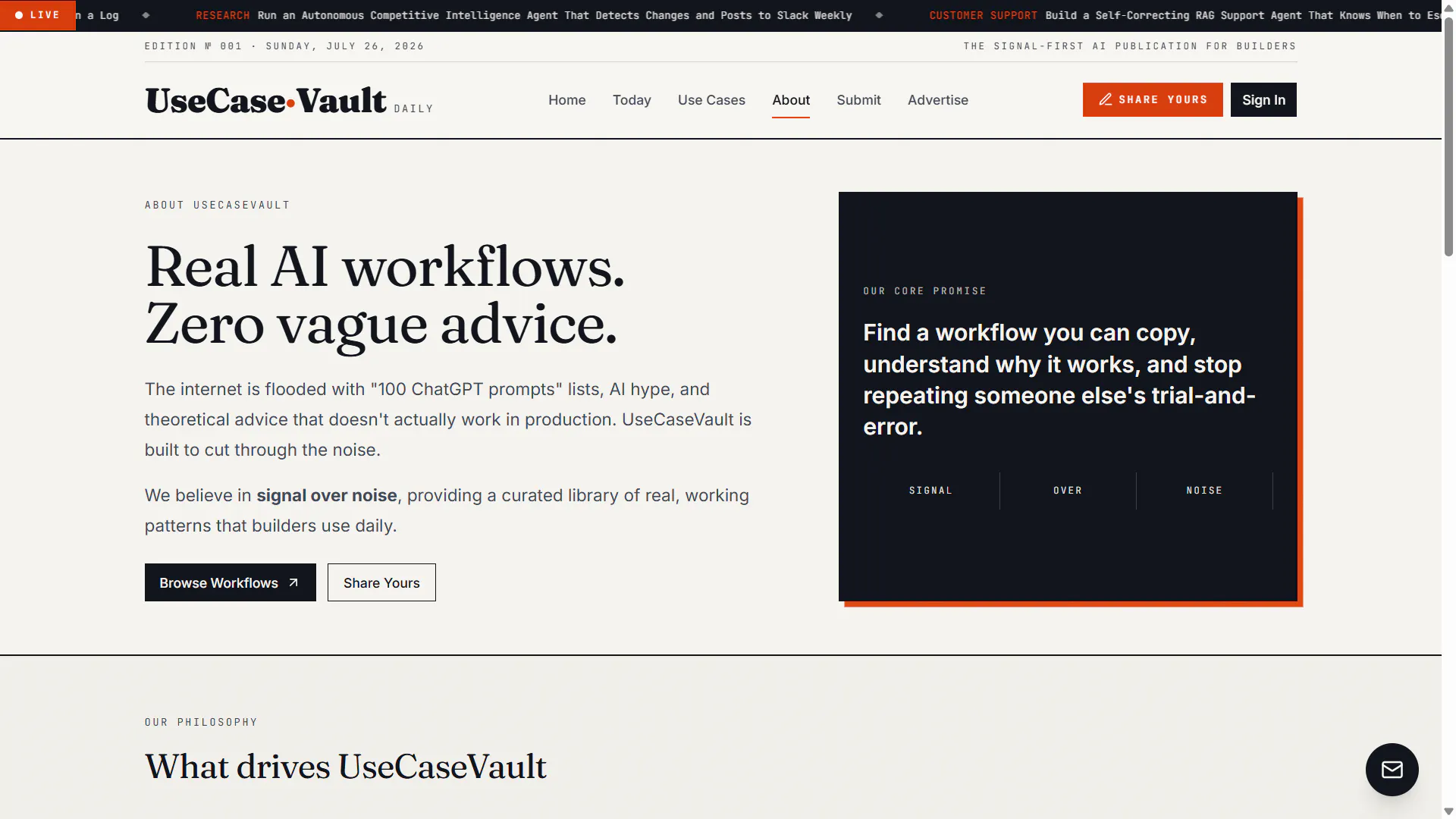Click the UseCaseVault logo
Viewport: 1456px width, 819px height.
(265, 100)
